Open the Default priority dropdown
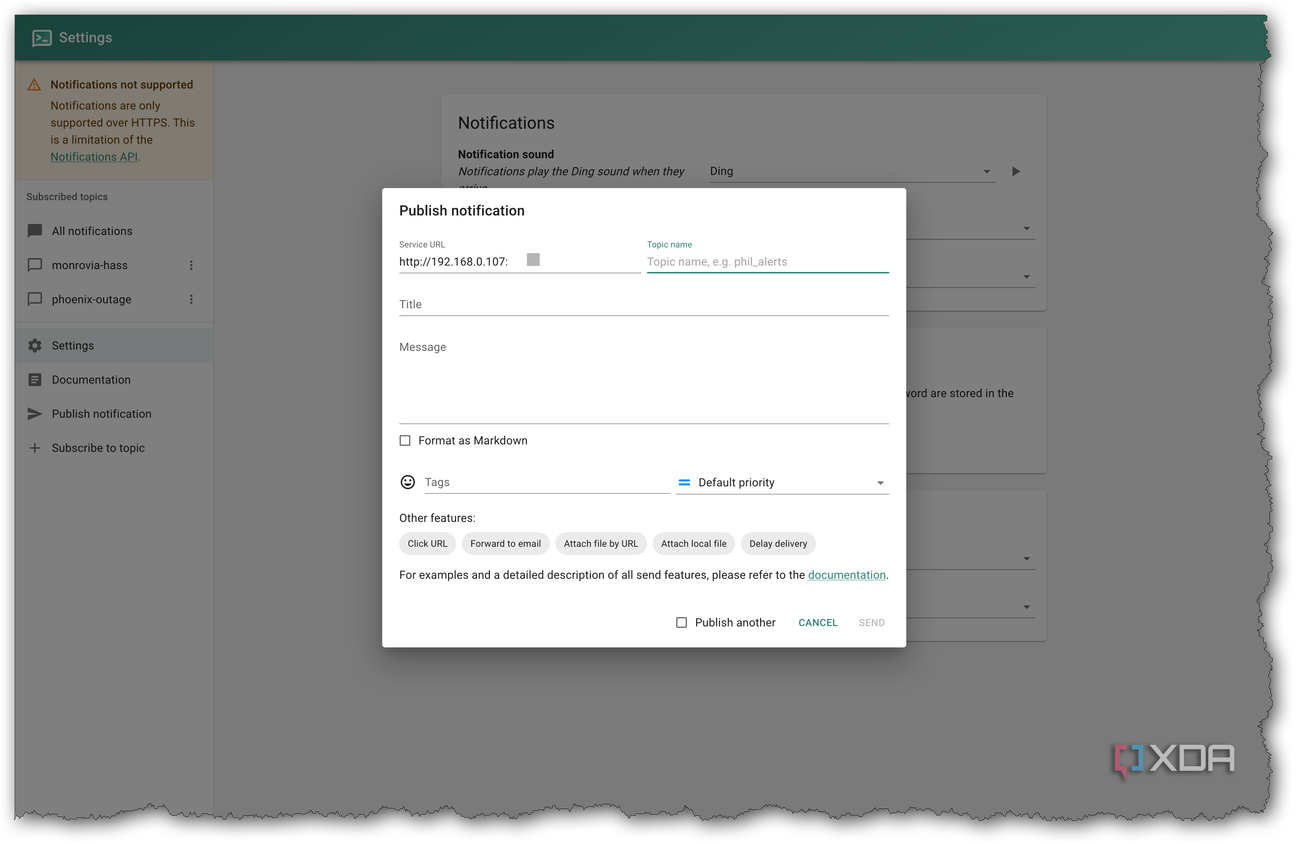1297x844 pixels. click(x=783, y=482)
